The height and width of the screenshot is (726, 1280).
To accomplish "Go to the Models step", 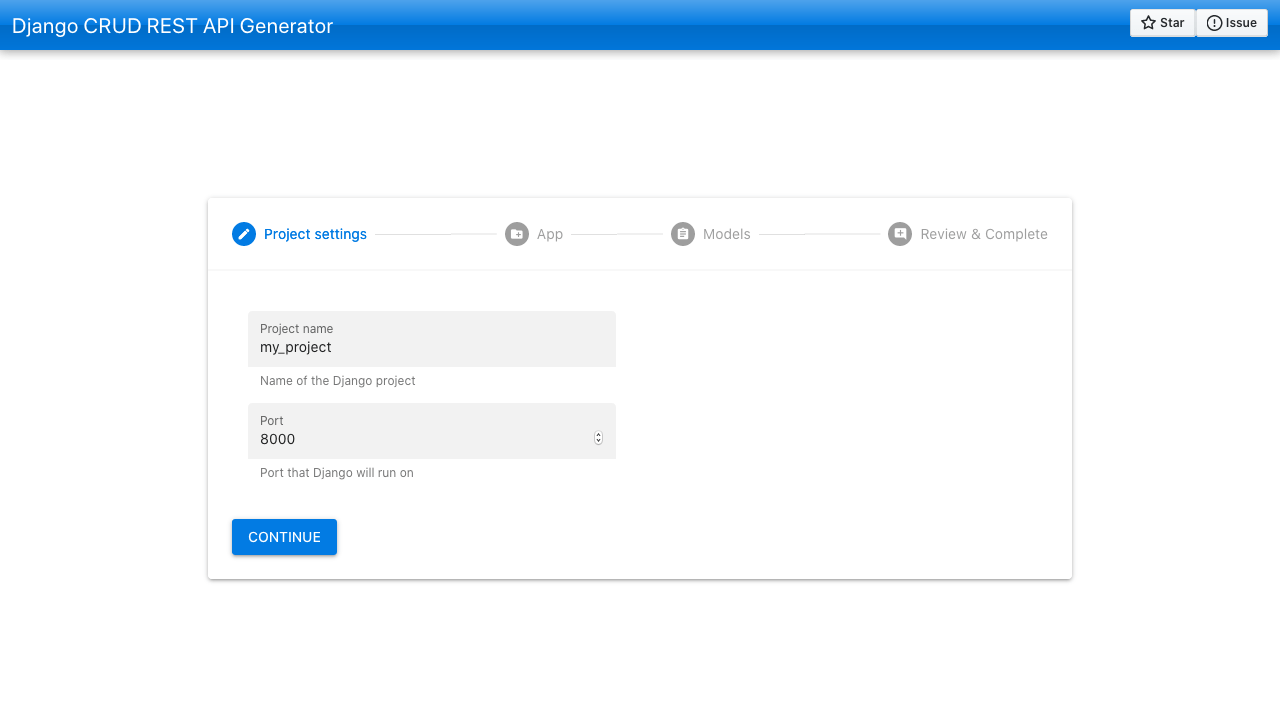I will (711, 233).
